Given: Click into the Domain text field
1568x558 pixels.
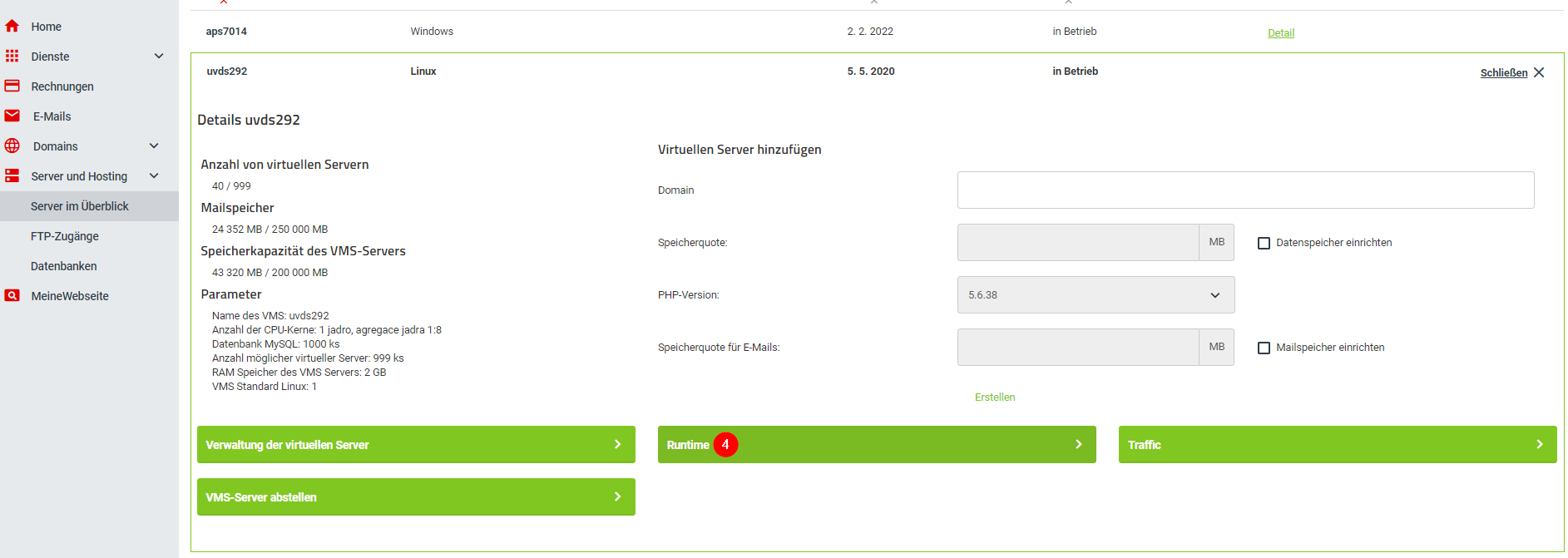Looking at the screenshot, I should click(x=1245, y=190).
